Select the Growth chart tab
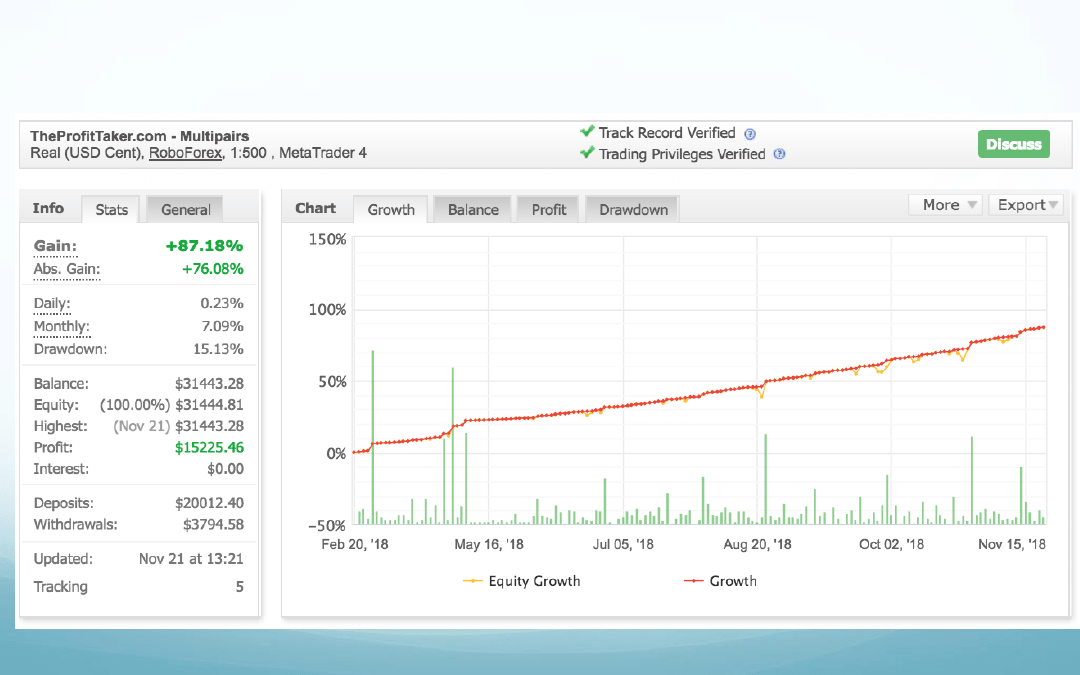1080x675 pixels. pyautogui.click(x=390, y=209)
